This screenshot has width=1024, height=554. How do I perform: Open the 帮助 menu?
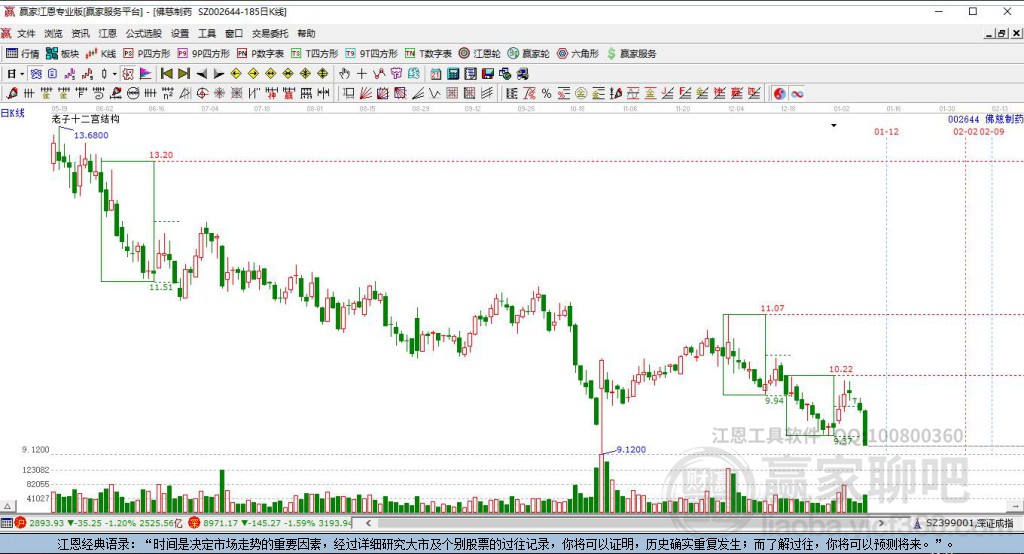click(306, 33)
